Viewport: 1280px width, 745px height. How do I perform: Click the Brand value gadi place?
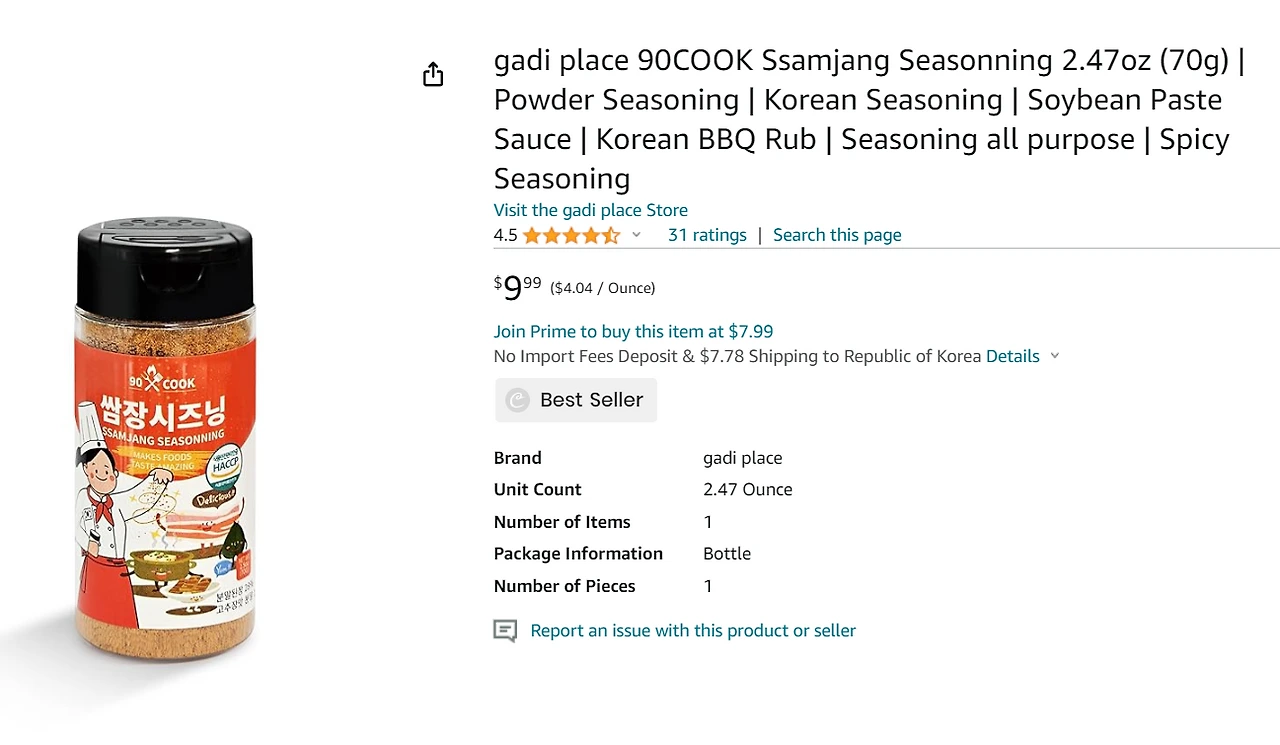(742, 458)
